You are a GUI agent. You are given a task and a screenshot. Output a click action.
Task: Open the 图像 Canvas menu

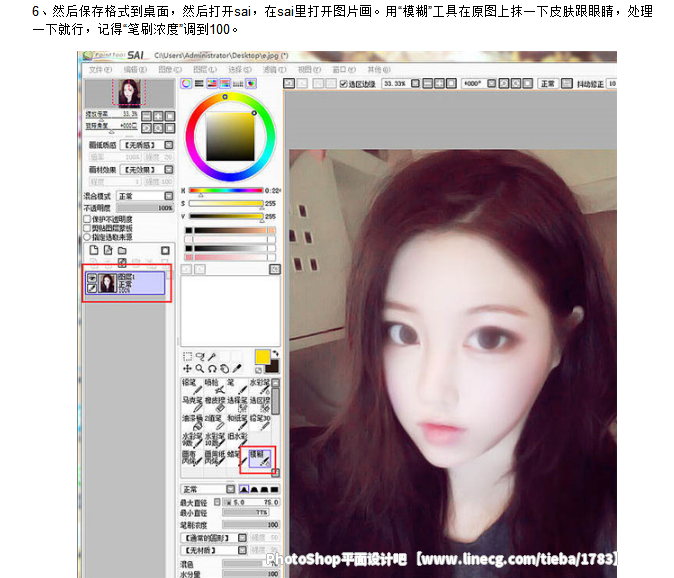coord(170,69)
